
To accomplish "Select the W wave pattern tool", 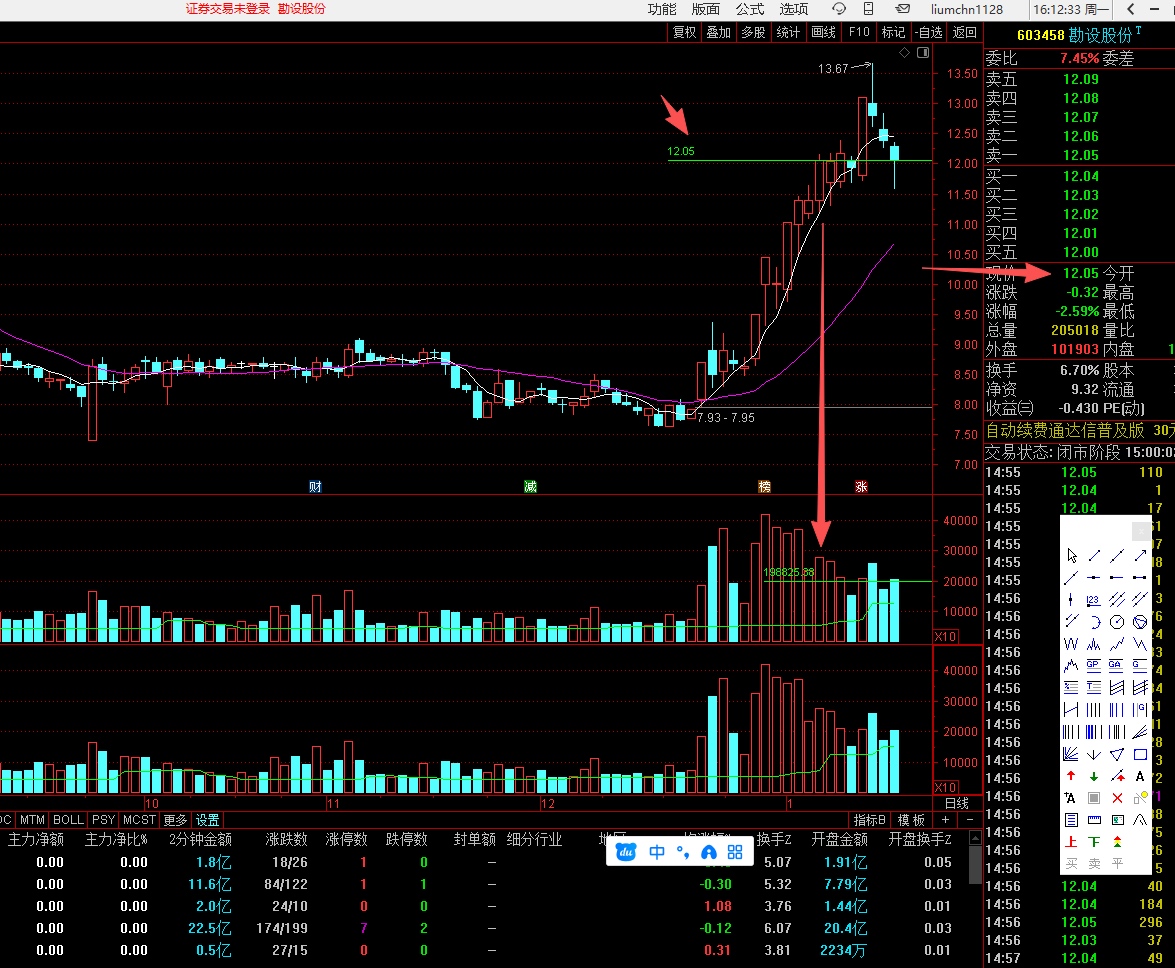I will pos(1071,644).
